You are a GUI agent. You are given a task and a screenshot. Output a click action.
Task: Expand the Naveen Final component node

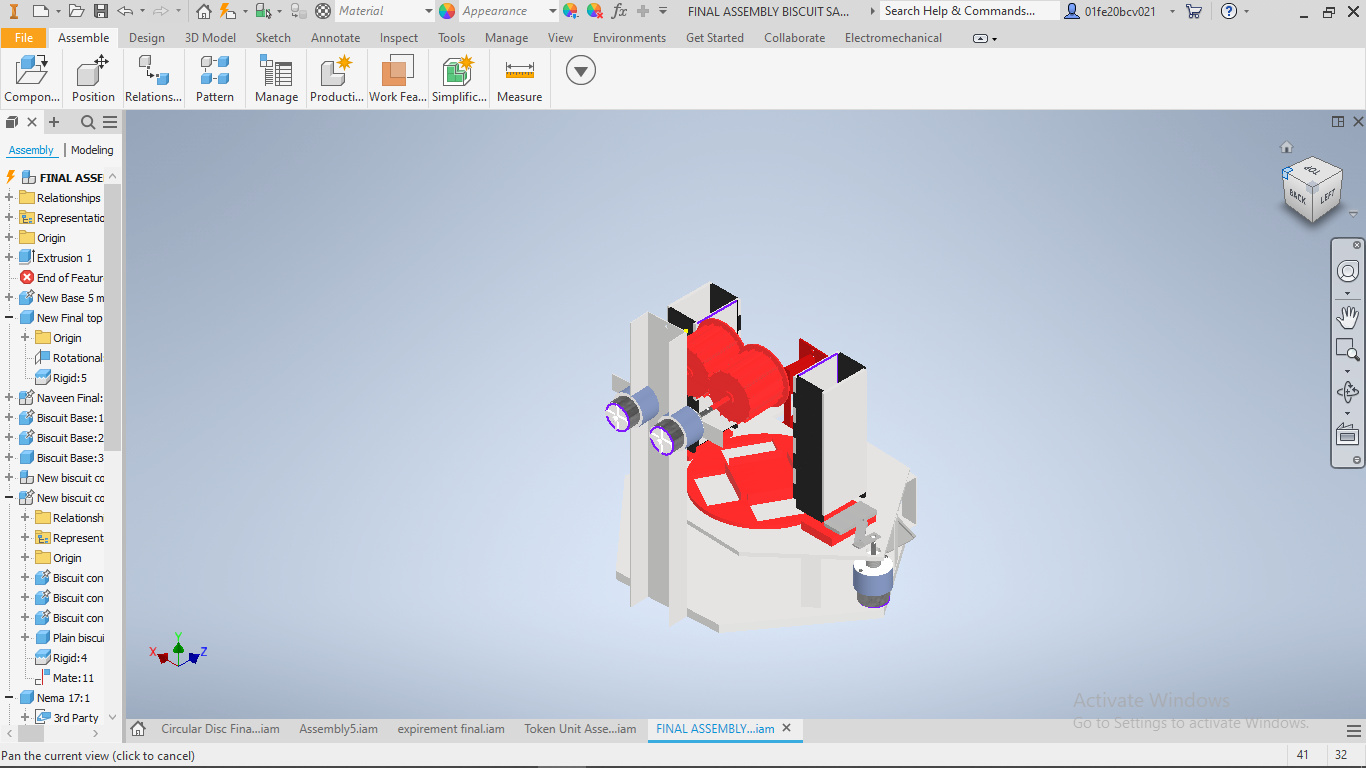tap(9, 398)
